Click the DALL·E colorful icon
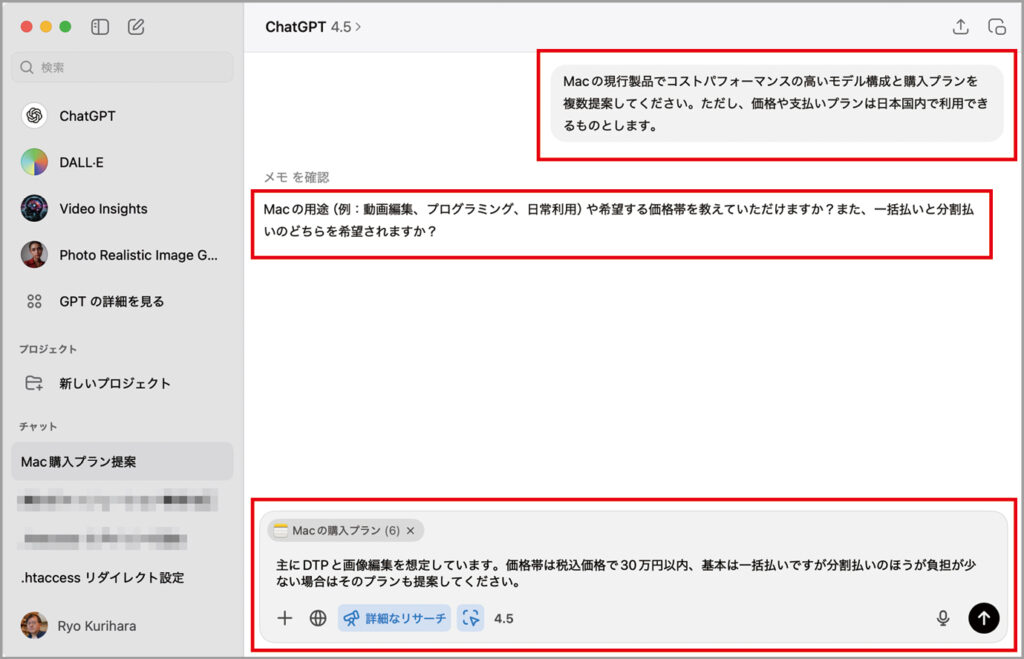 coord(34,162)
